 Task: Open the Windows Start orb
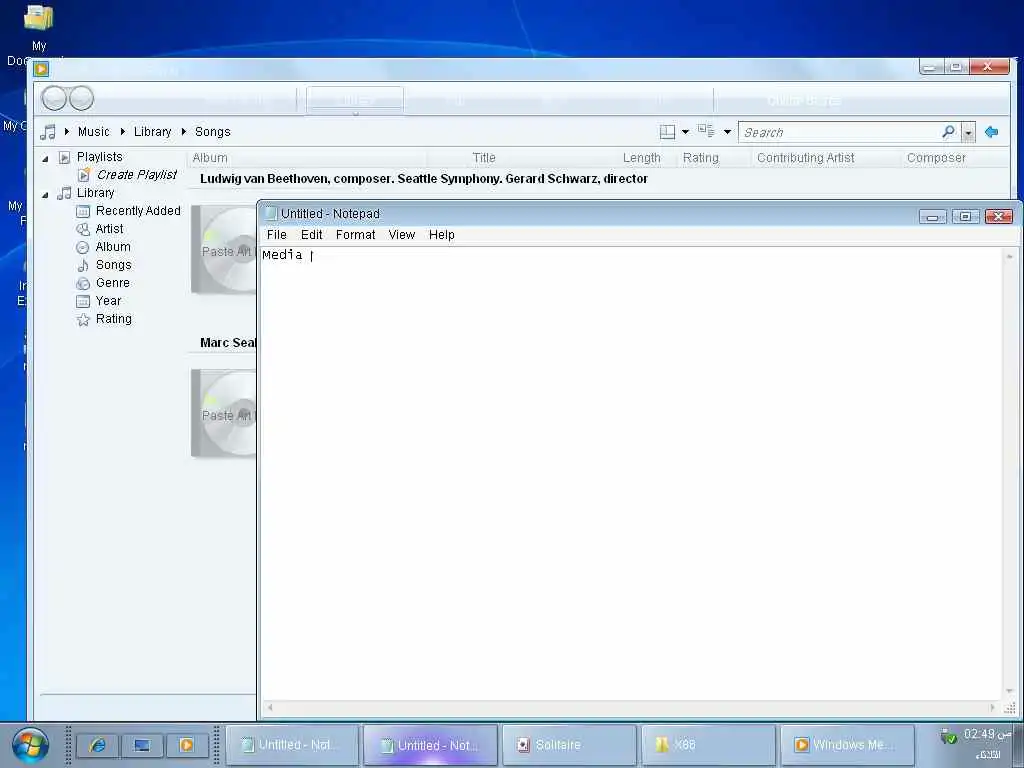coord(30,744)
